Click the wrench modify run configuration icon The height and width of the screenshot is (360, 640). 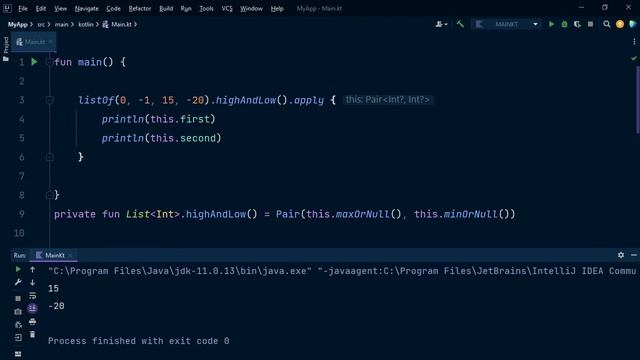point(18,282)
